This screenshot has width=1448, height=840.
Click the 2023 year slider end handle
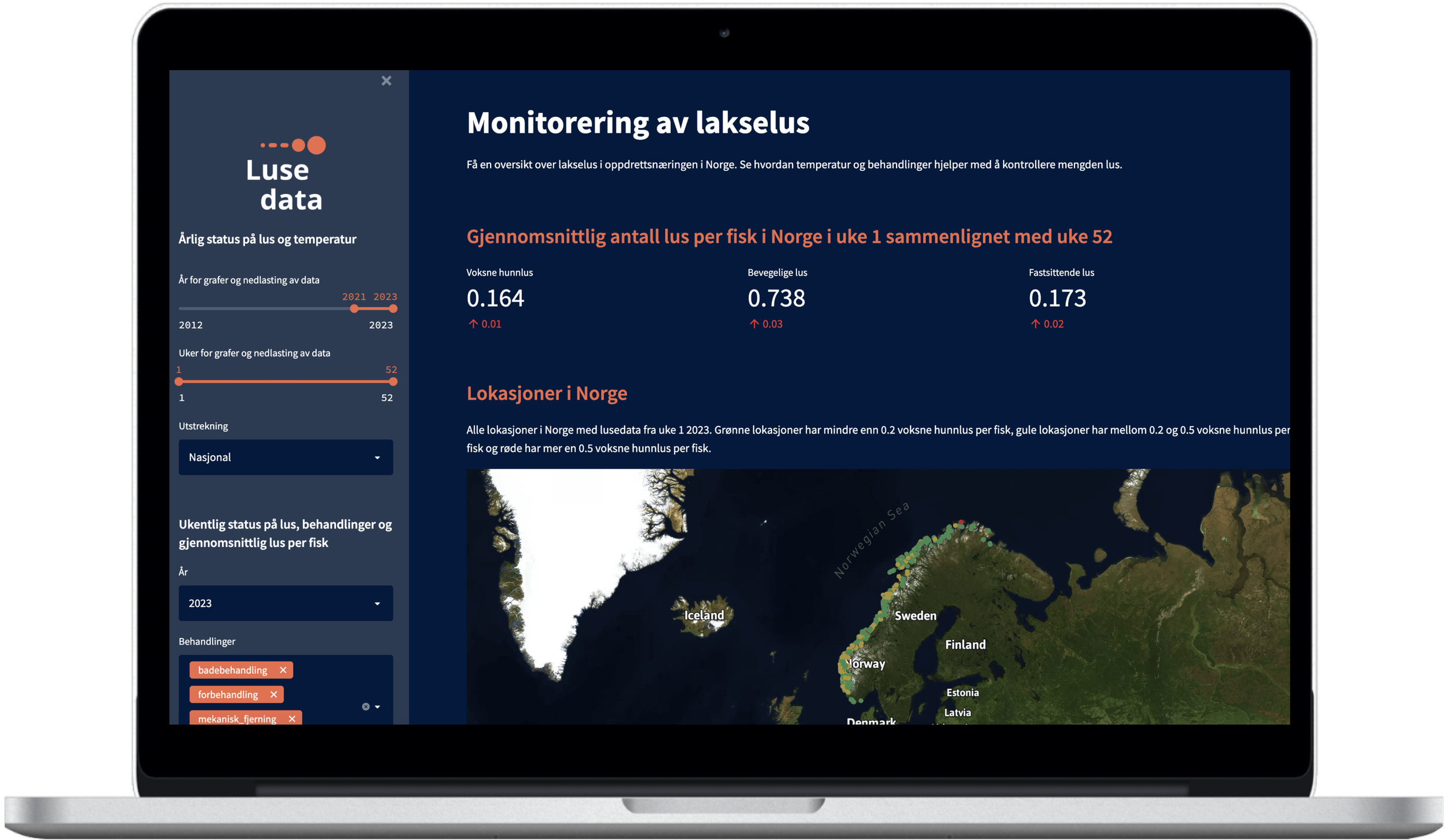[x=393, y=309]
